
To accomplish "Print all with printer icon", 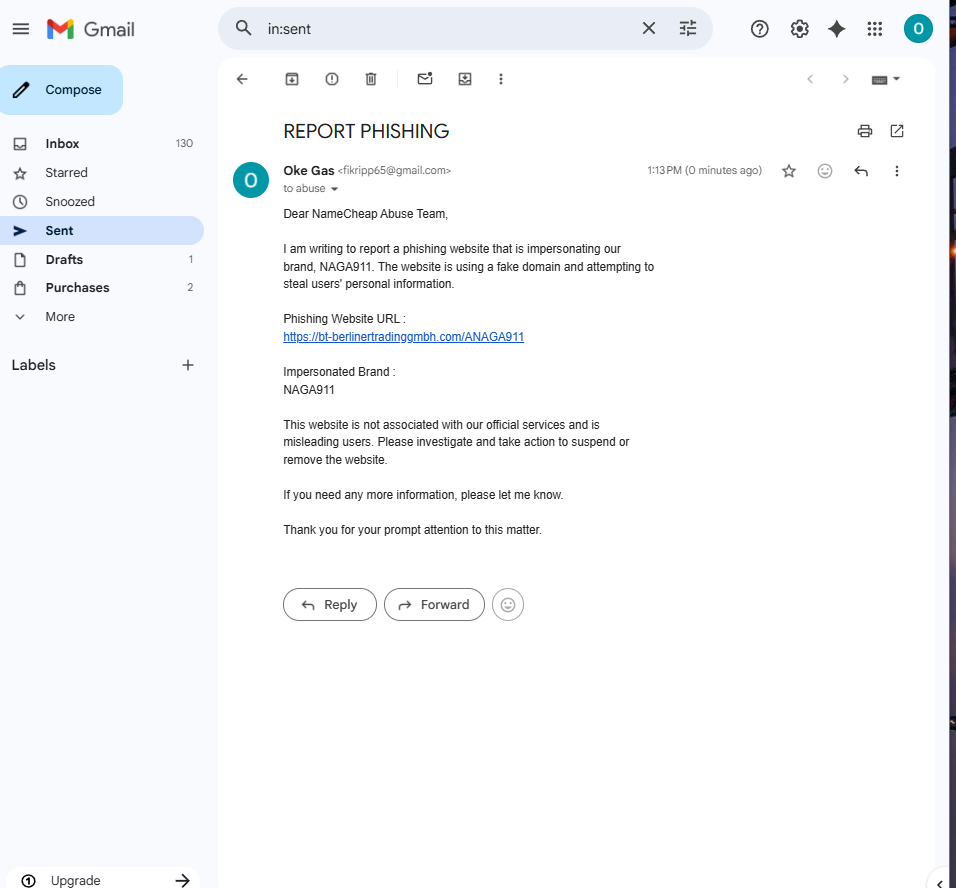I will tap(865, 131).
